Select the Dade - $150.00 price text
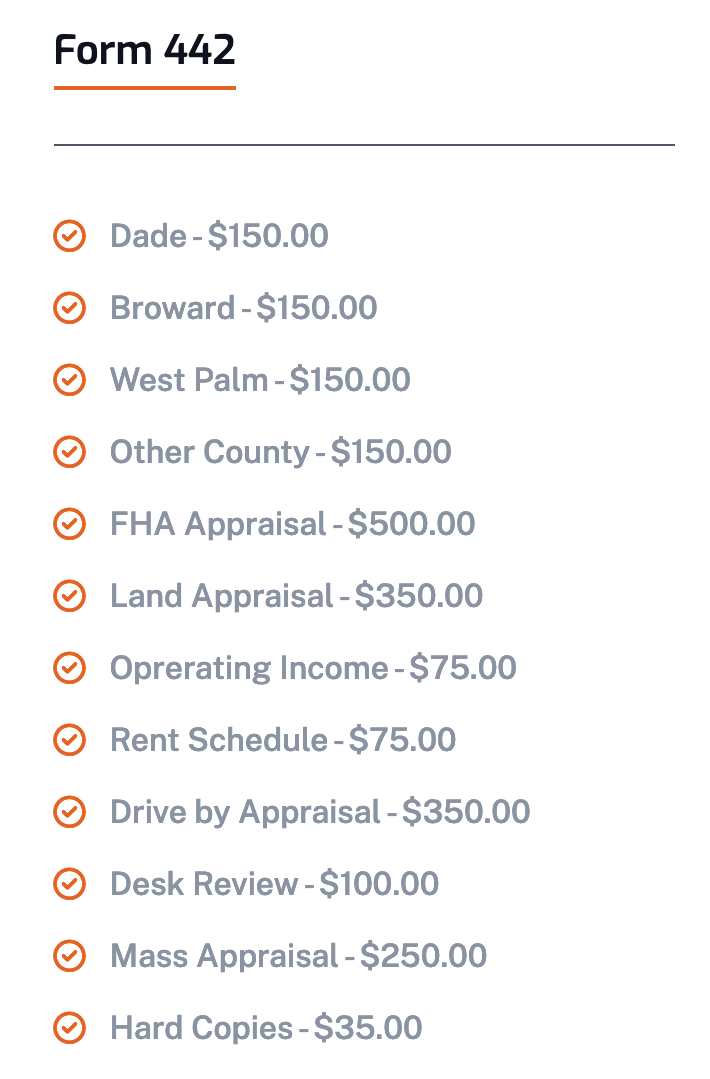710x1079 pixels. (x=219, y=236)
